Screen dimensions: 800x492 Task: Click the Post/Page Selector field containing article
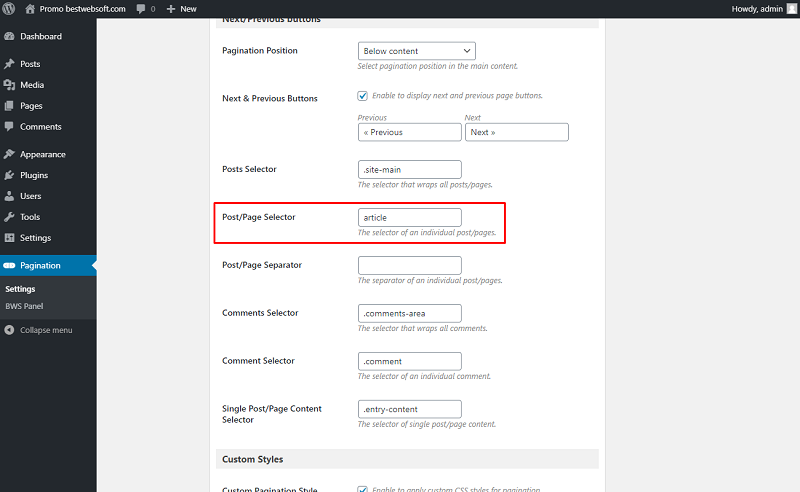410,217
